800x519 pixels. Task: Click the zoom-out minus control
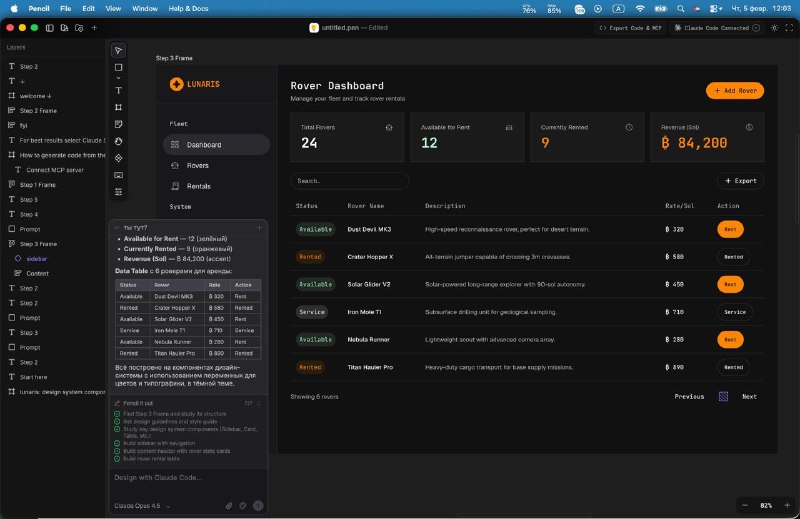click(746, 505)
